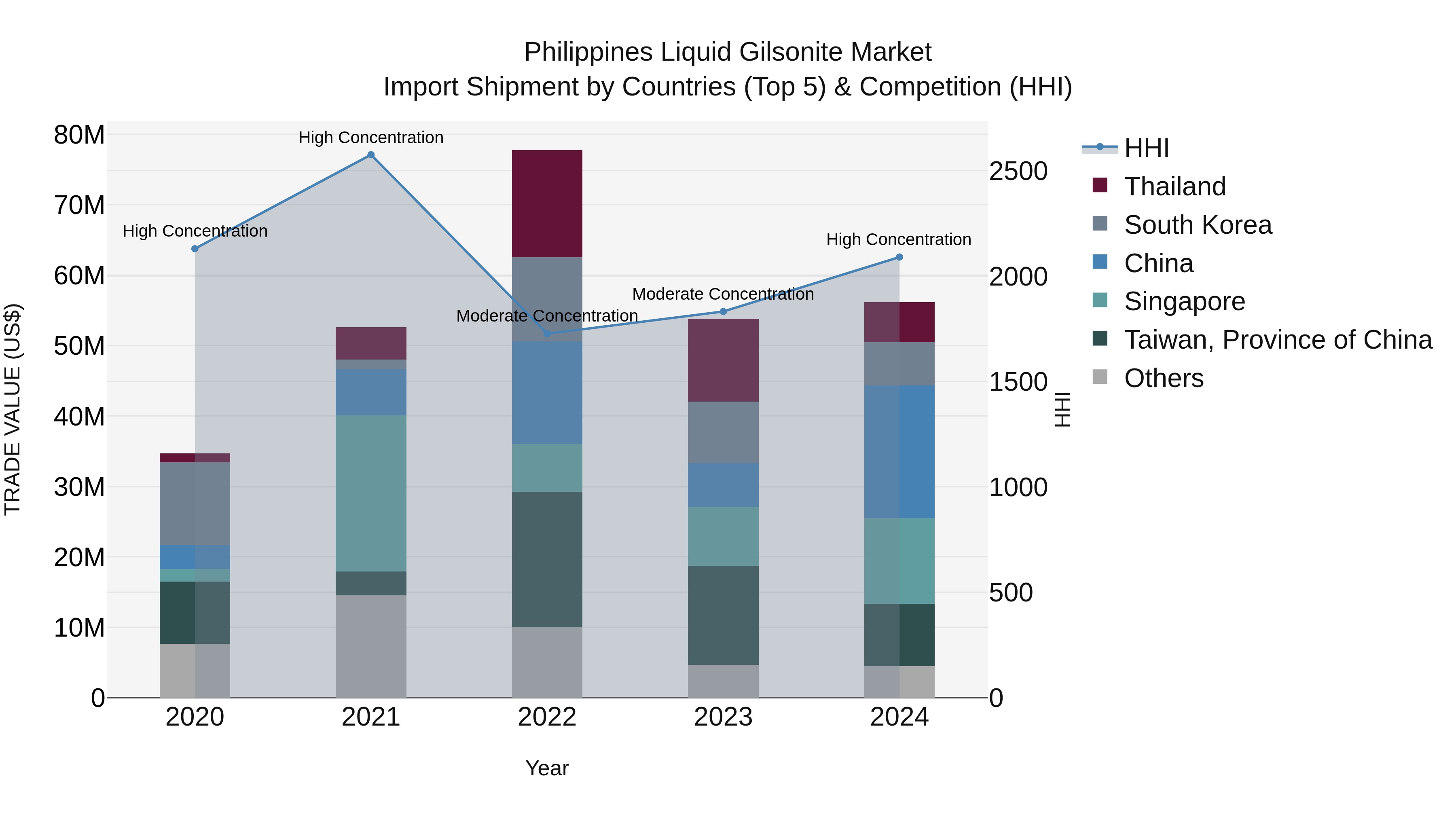This screenshot has height=819, width=1456.
Task: Click the 2022 China bar segment
Action: [547, 393]
